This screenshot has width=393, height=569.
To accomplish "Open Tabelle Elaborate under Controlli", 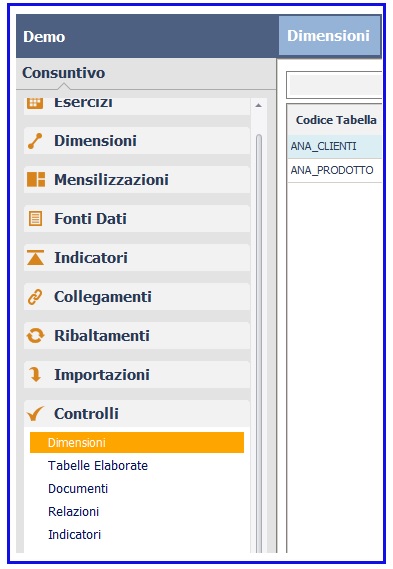I will [98, 466].
